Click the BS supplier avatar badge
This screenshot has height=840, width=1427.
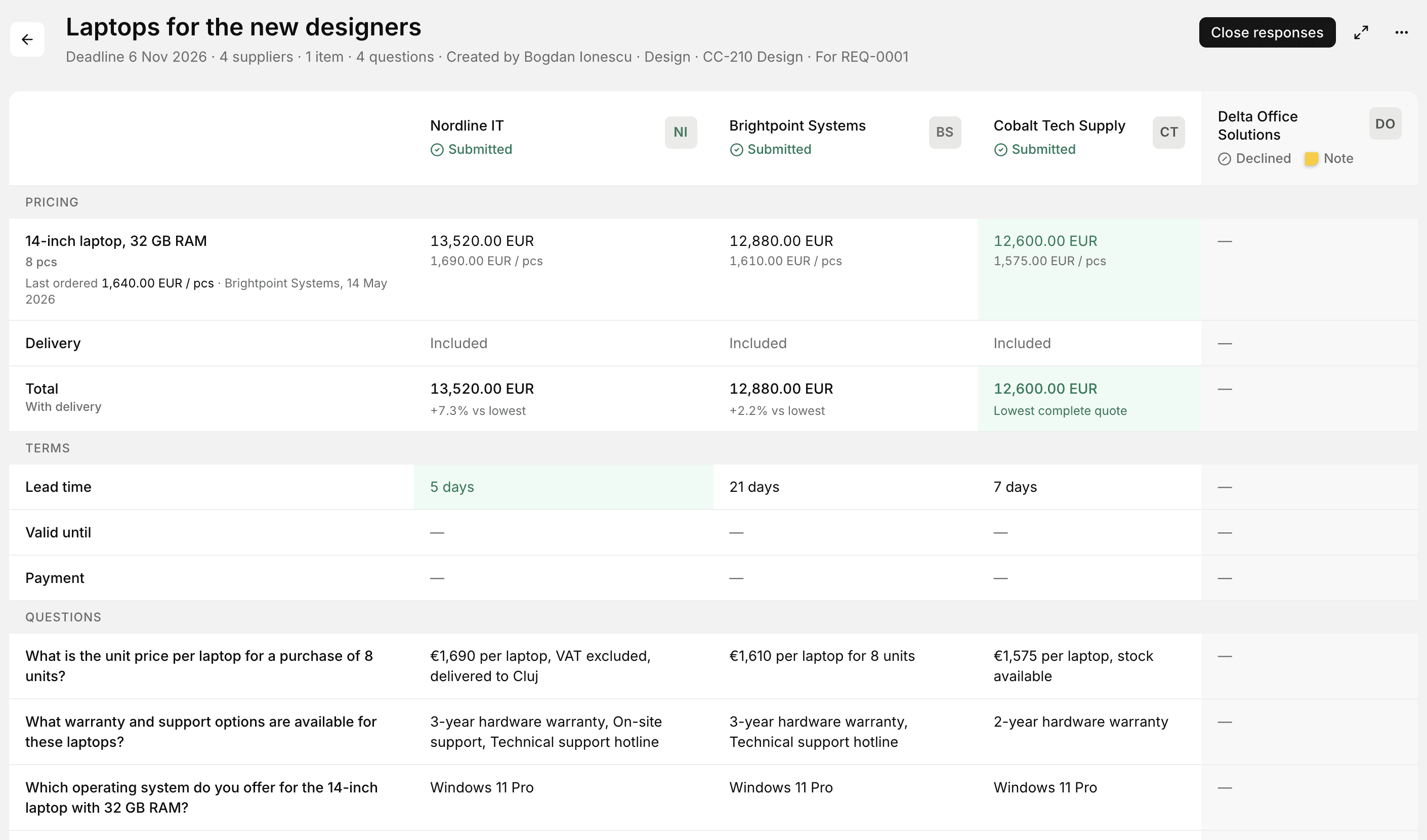coord(945,133)
